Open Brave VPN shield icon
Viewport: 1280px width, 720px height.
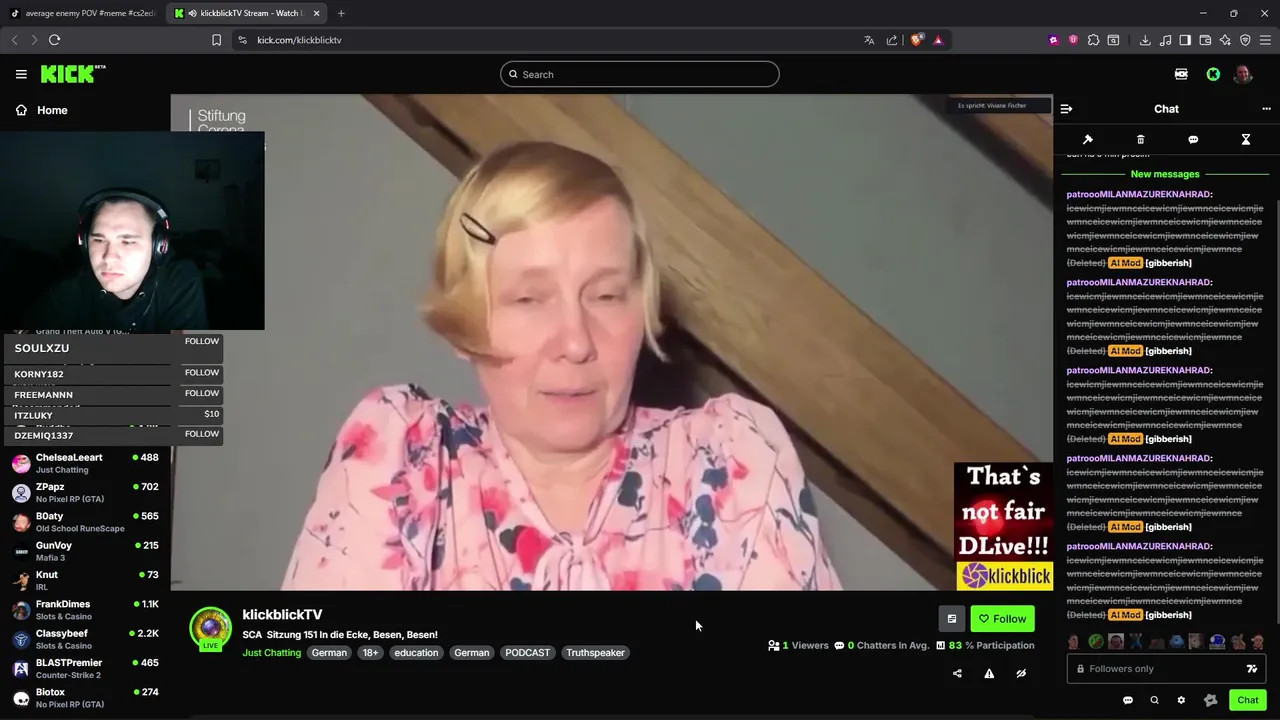1245,40
